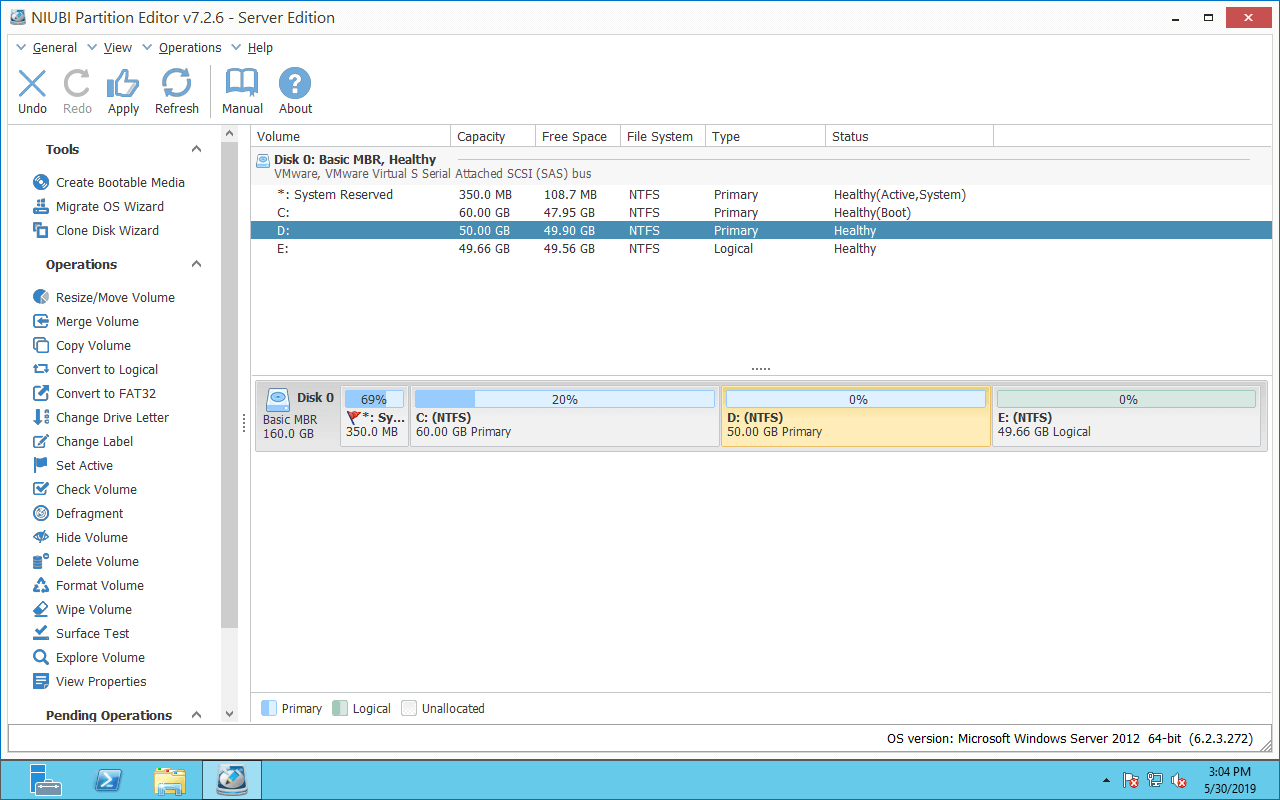The height and width of the screenshot is (800, 1280).
Task: Collapse the Tools section
Action: (x=196, y=149)
